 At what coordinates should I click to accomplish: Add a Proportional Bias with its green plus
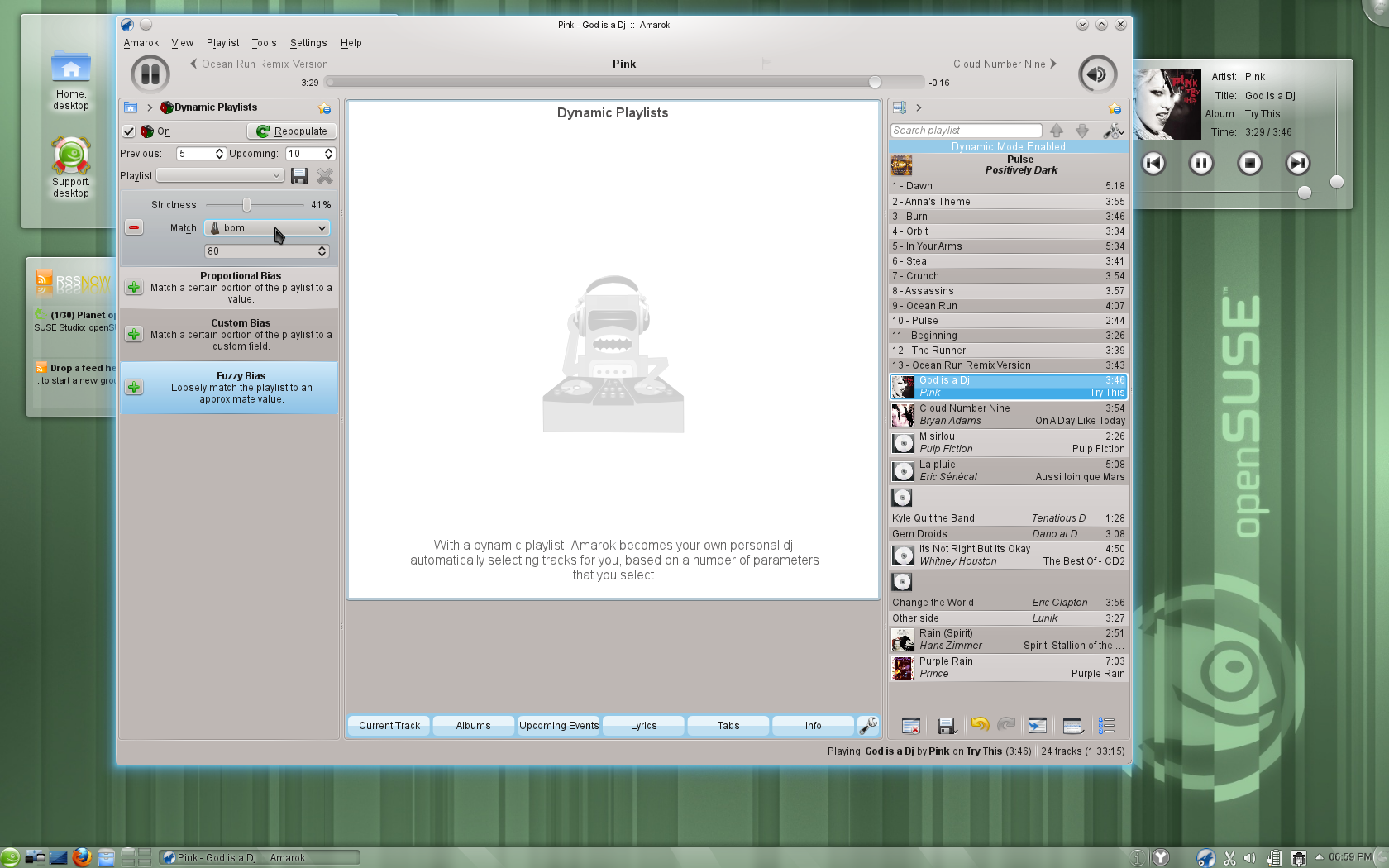[x=134, y=288]
